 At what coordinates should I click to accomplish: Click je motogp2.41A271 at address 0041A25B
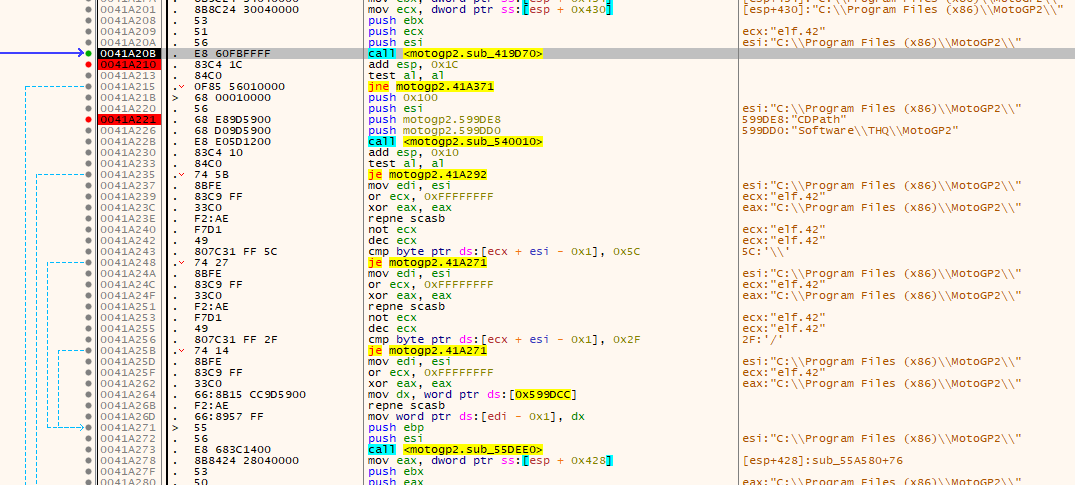tap(428, 350)
